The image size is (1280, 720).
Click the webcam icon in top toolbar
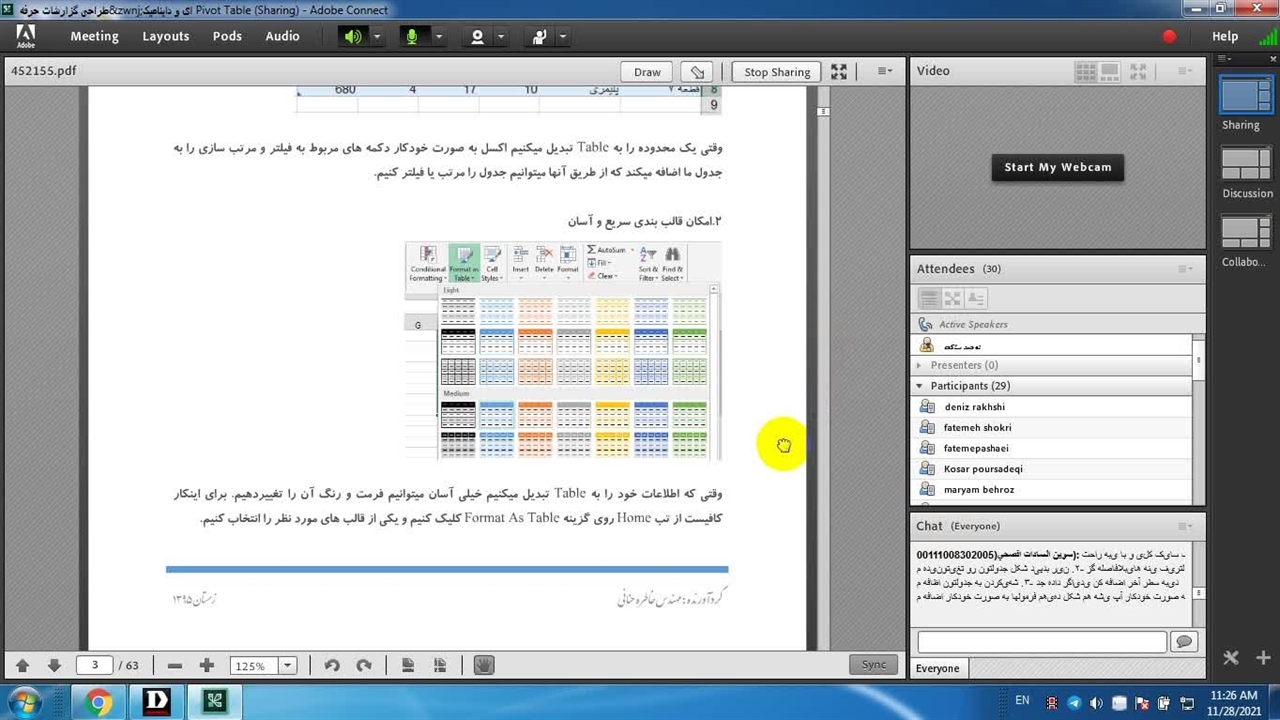click(477, 37)
